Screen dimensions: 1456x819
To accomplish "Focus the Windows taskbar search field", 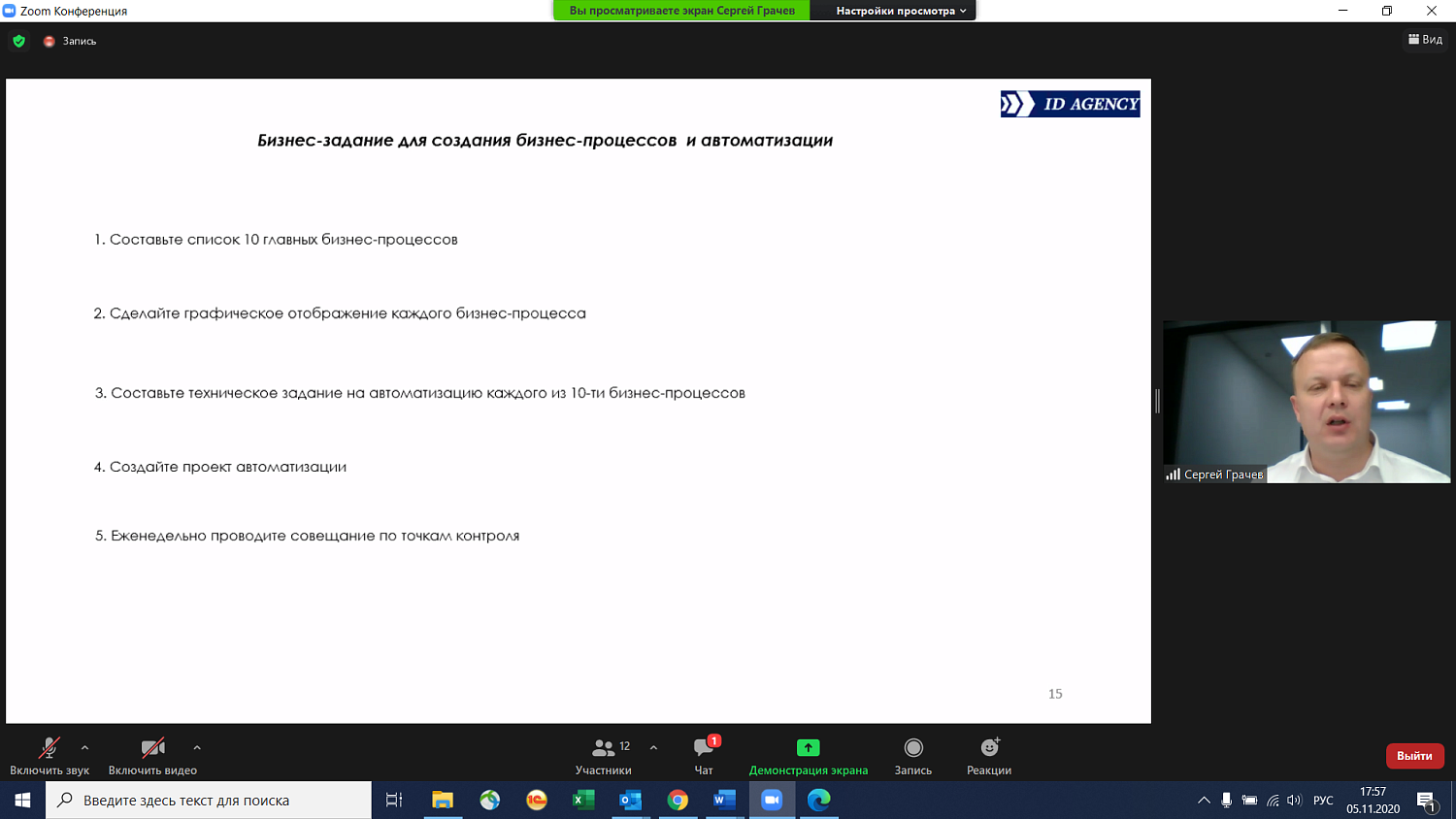I will coord(209,800).
